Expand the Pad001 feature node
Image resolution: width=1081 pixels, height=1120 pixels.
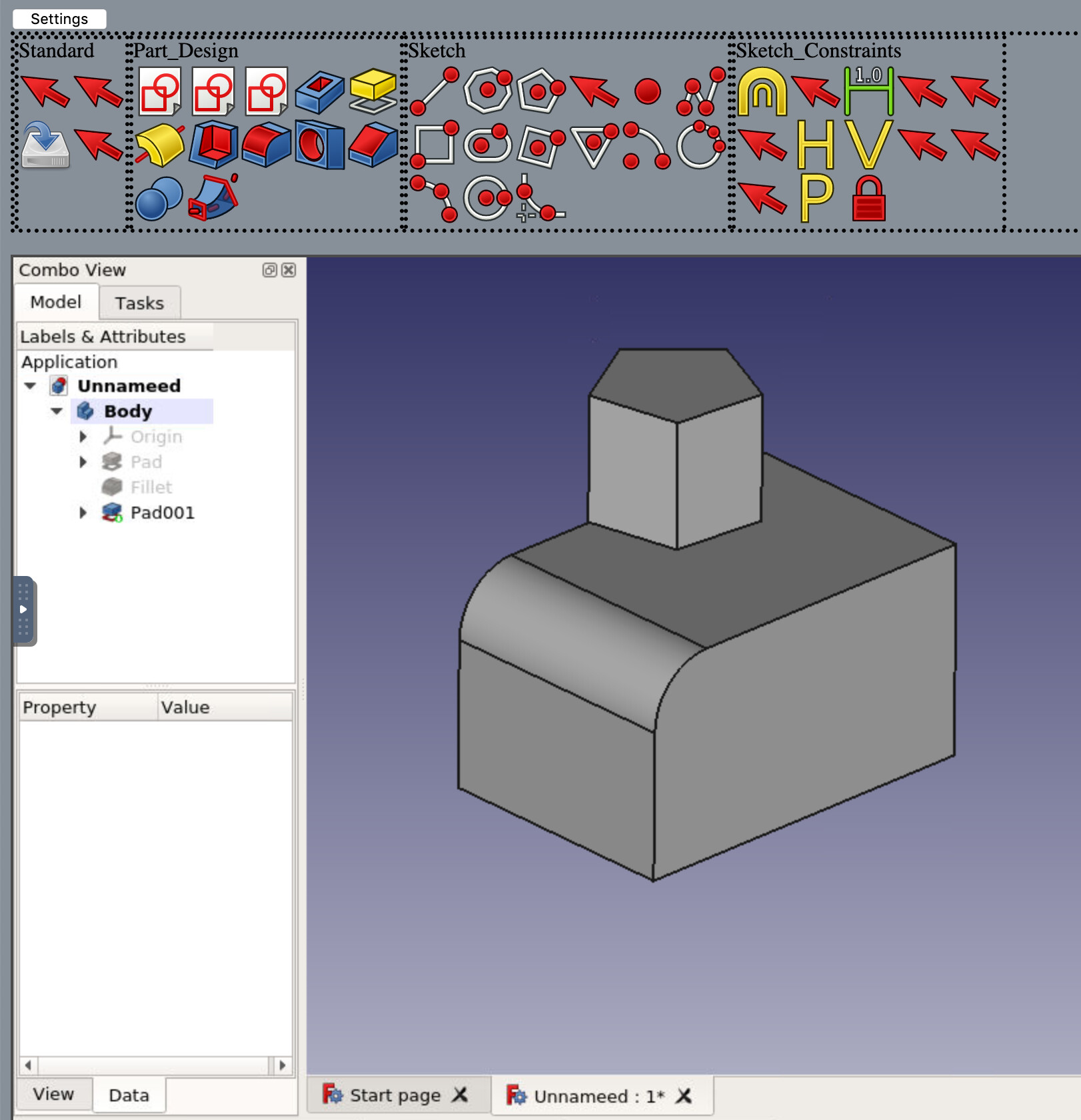pos(83,513)
